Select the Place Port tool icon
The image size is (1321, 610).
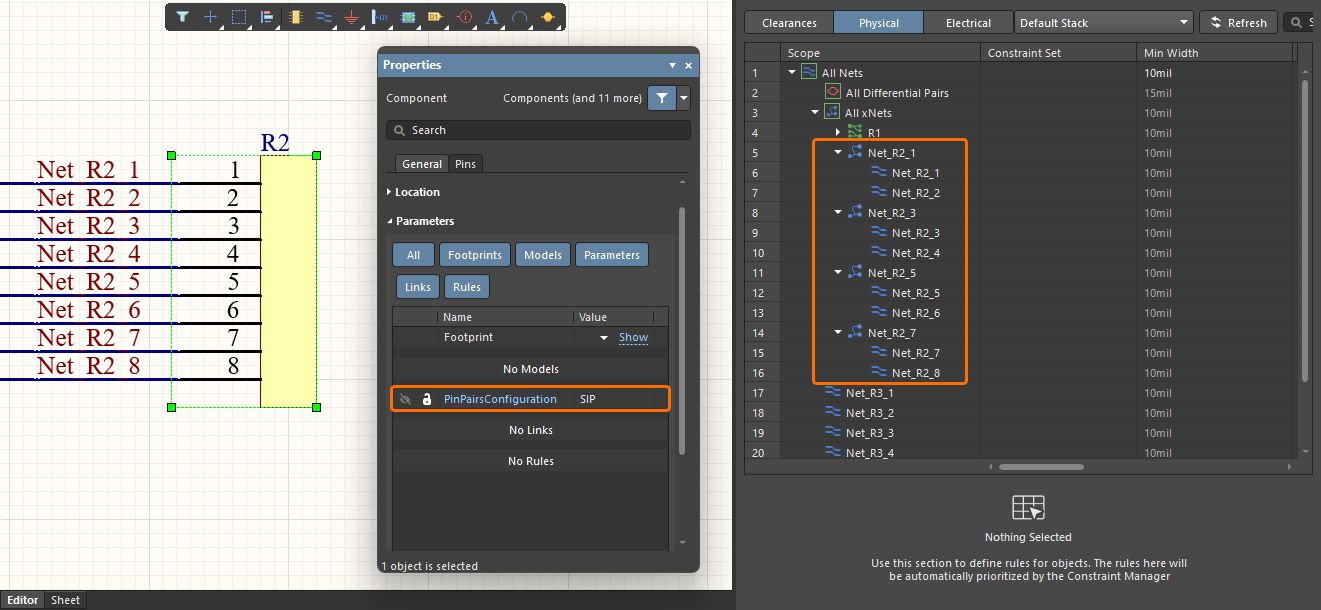click(x=435, y=17)
